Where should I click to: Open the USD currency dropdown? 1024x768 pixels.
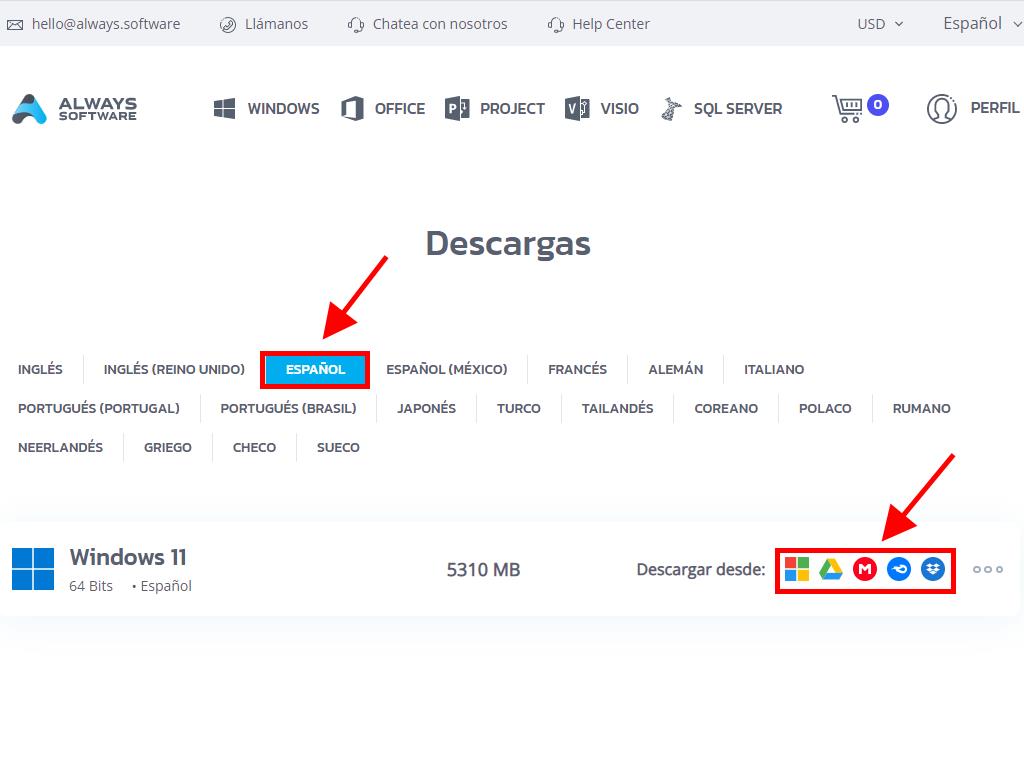pos(879,24)
